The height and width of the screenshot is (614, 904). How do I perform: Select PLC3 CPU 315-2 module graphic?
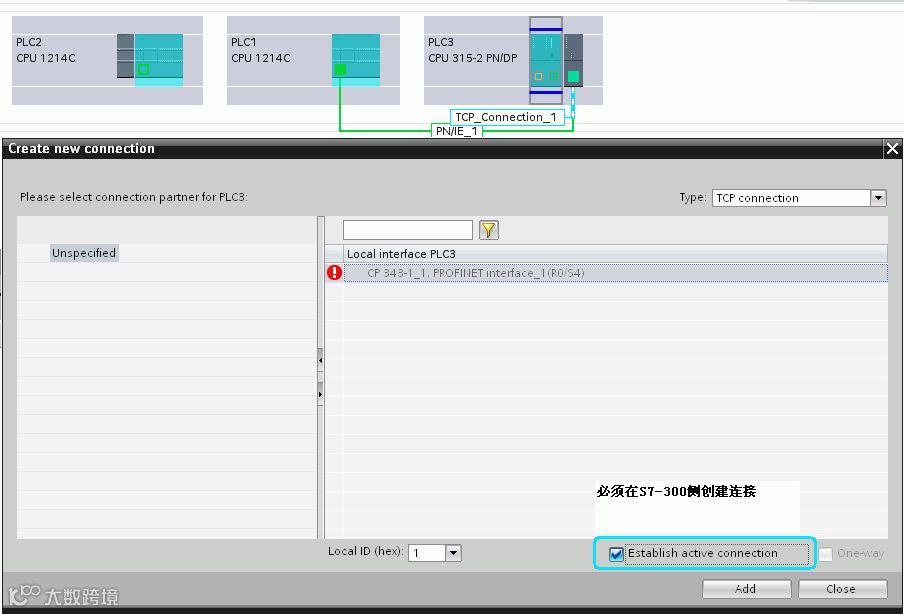pos(546,60)
